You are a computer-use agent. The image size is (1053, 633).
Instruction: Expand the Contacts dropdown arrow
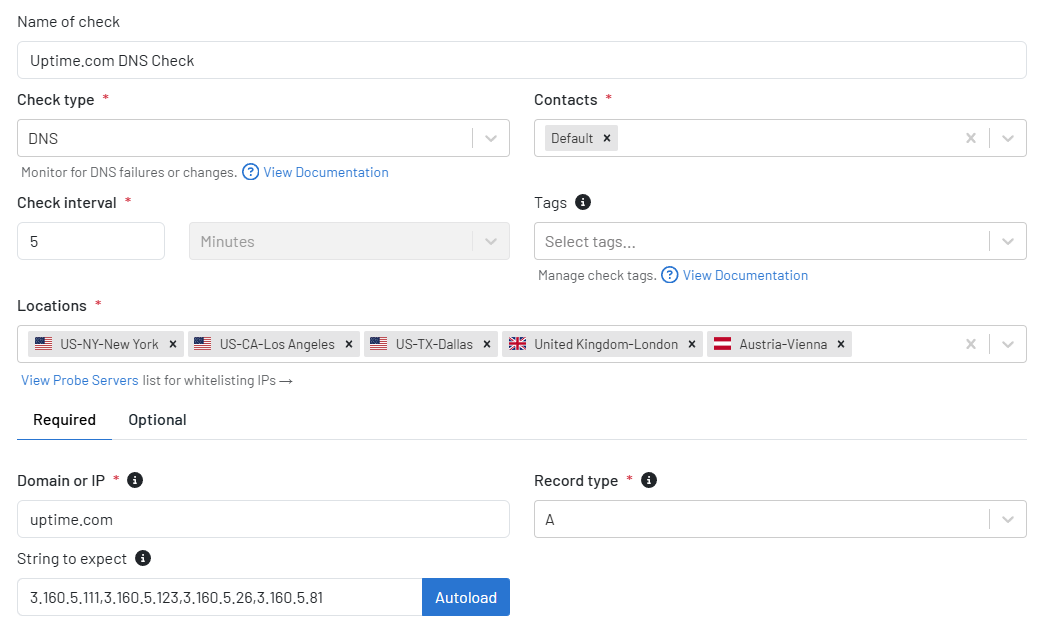[1007, 138]
